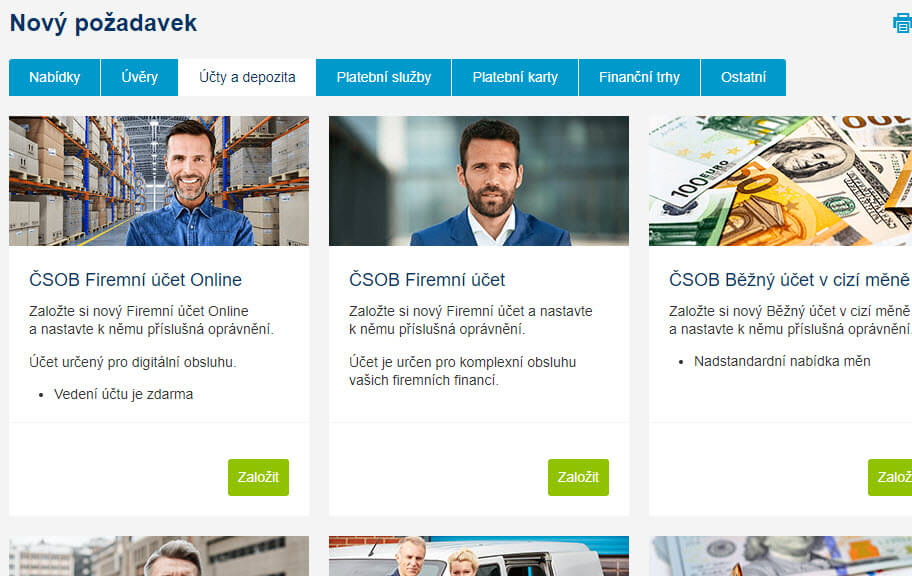Click the businessman in blue suit image
This screenshot has height=576, width=912.
click(x=479, y=181)
